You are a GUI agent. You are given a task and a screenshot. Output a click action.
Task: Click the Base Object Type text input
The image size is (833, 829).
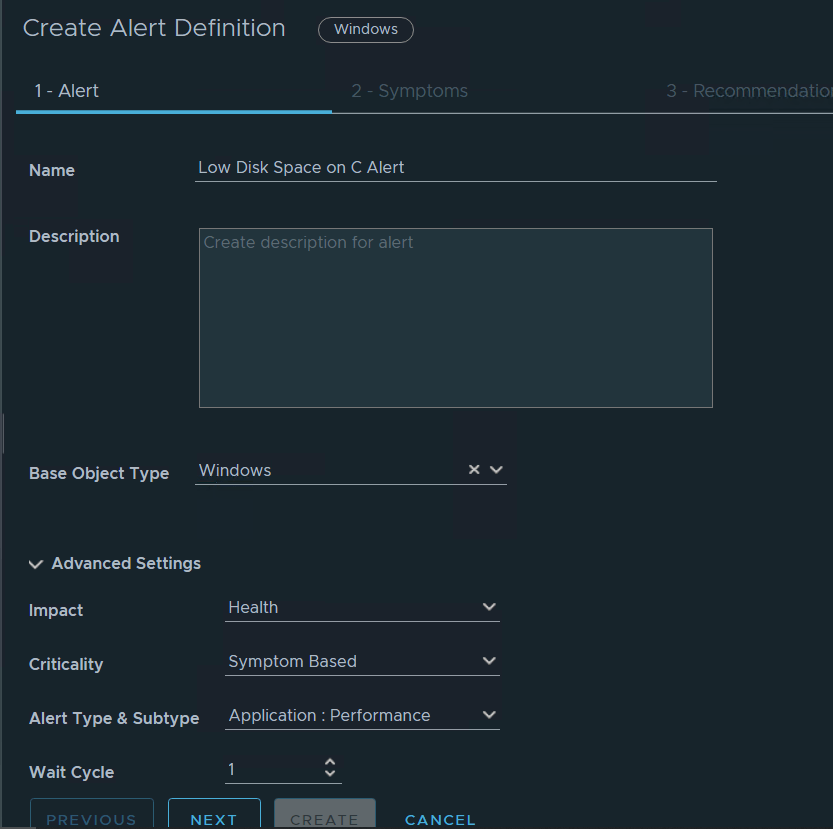328,470
